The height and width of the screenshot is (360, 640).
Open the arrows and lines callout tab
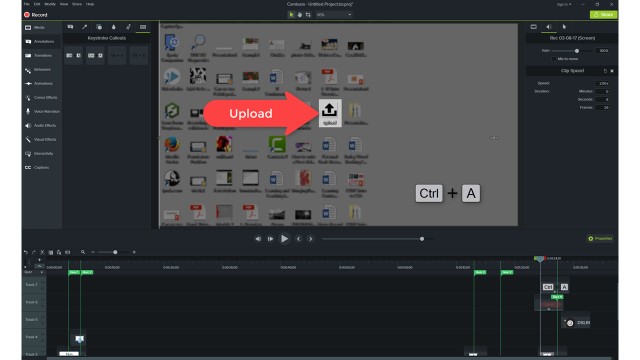coord(84,27)
